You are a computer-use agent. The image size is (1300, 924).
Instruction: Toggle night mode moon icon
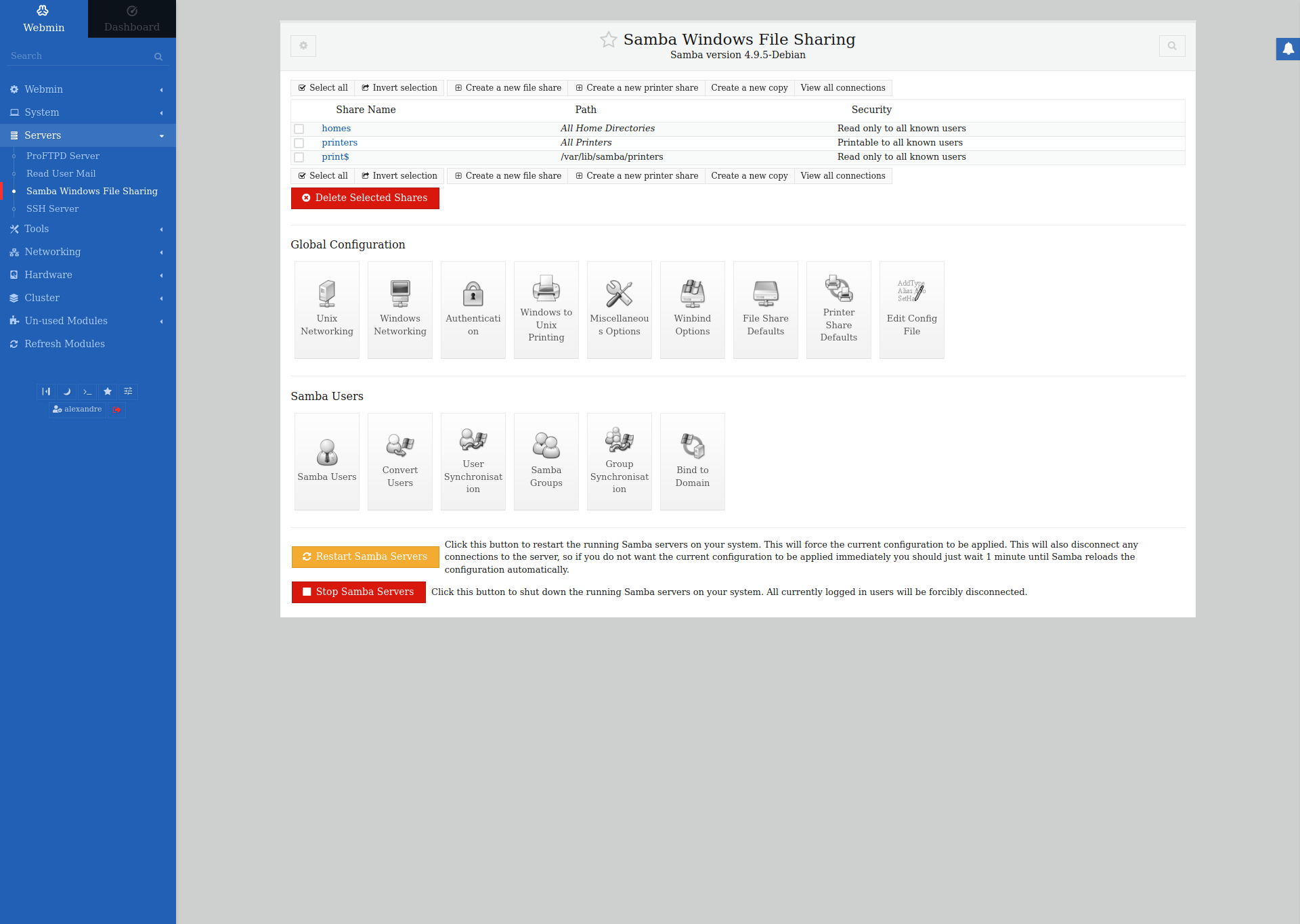67,391
